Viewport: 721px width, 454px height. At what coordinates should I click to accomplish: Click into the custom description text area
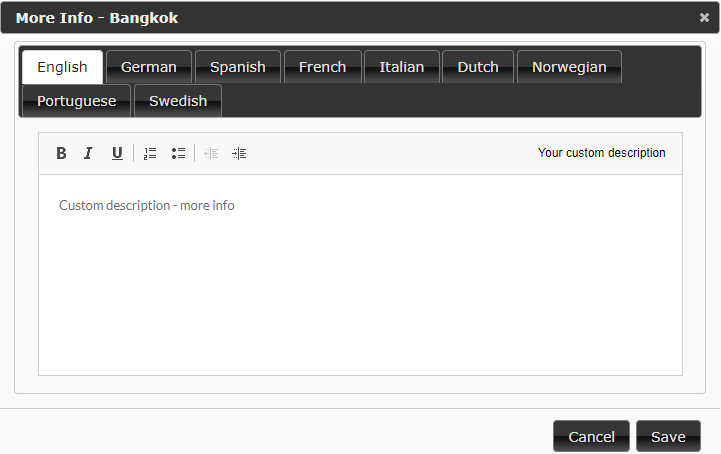pos(360,275)
